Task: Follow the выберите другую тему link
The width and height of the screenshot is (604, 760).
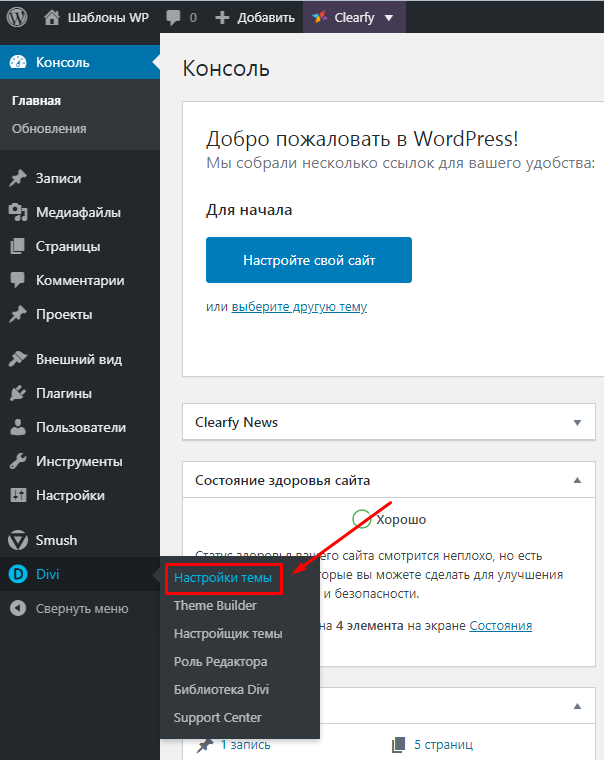Action: point(299,307)
